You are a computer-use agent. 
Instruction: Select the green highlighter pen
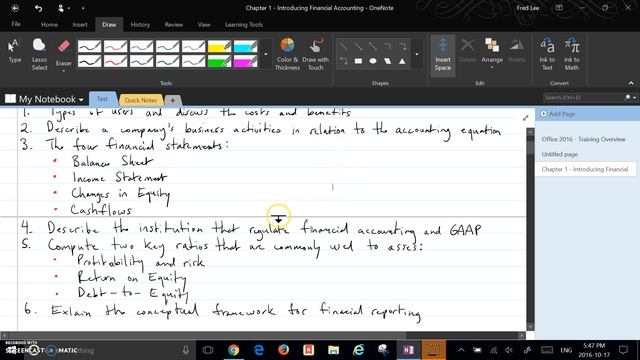pos(219,61)
